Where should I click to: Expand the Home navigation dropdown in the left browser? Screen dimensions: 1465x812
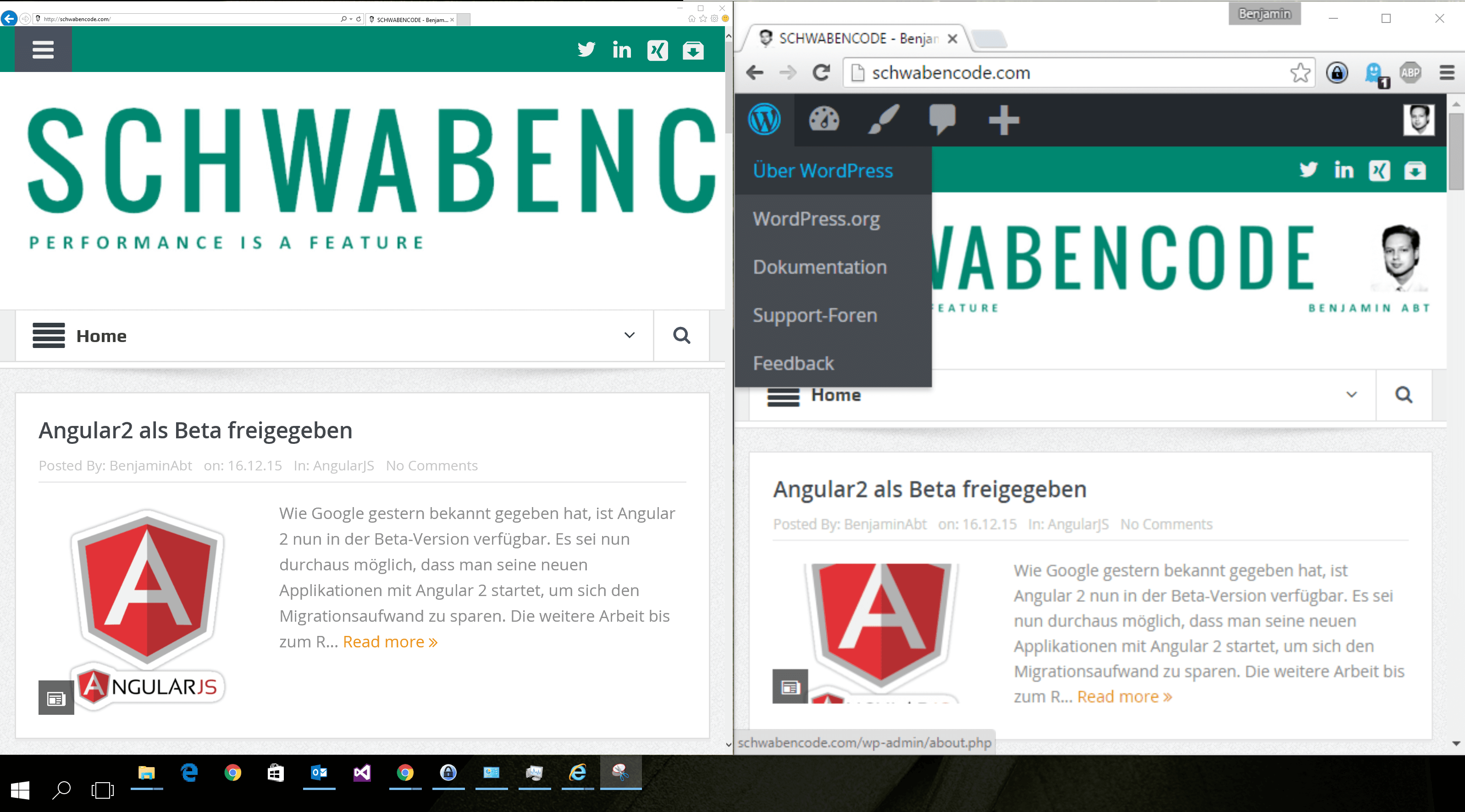coord(629,336)
